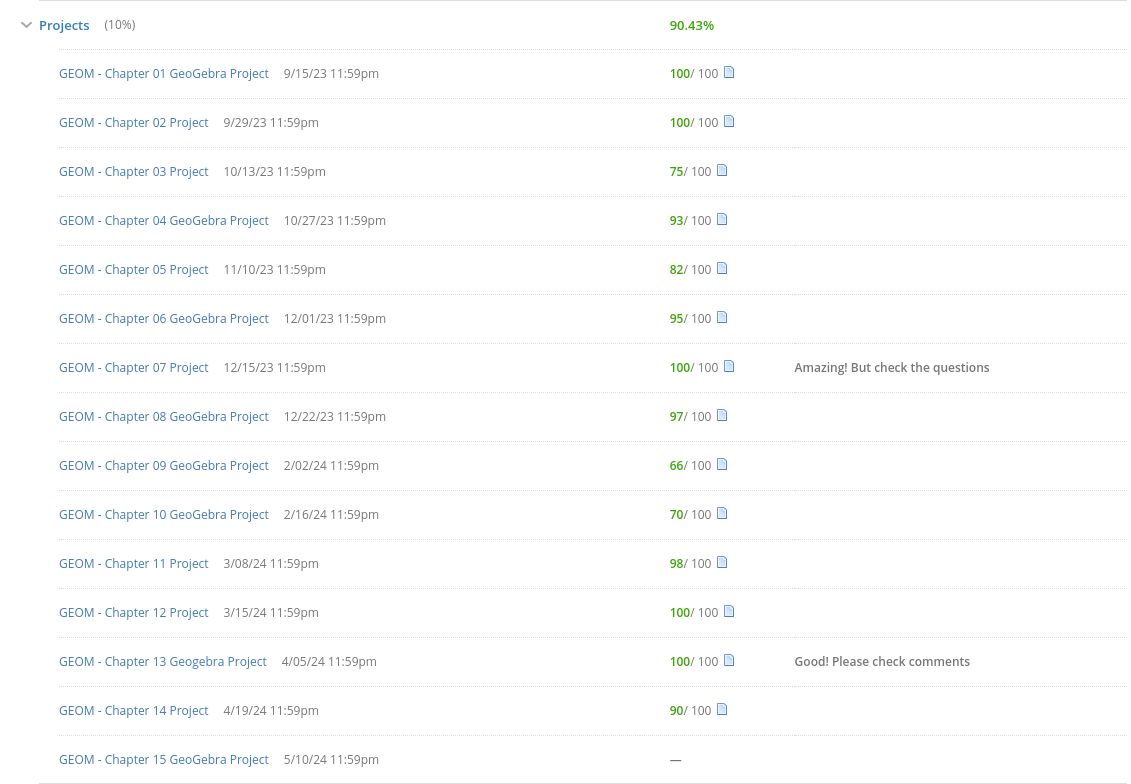Click the rubric icon for Chapter 07 Project
Image resolution: width=1131 pixels, height=784 pixels.
pos(729,367)
